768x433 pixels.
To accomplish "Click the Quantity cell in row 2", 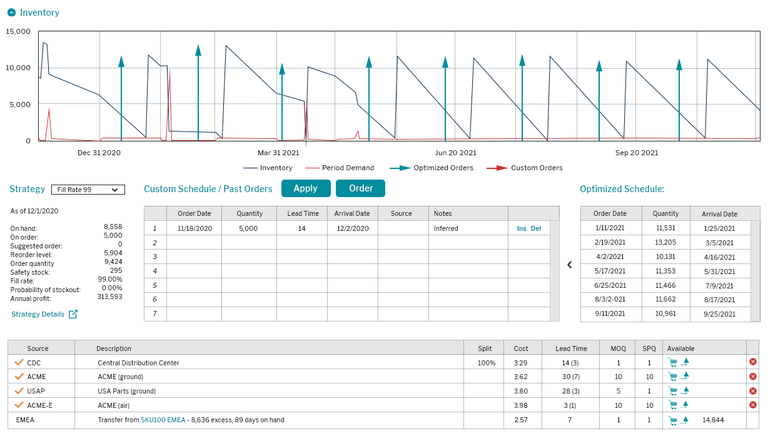I will 249,243.
